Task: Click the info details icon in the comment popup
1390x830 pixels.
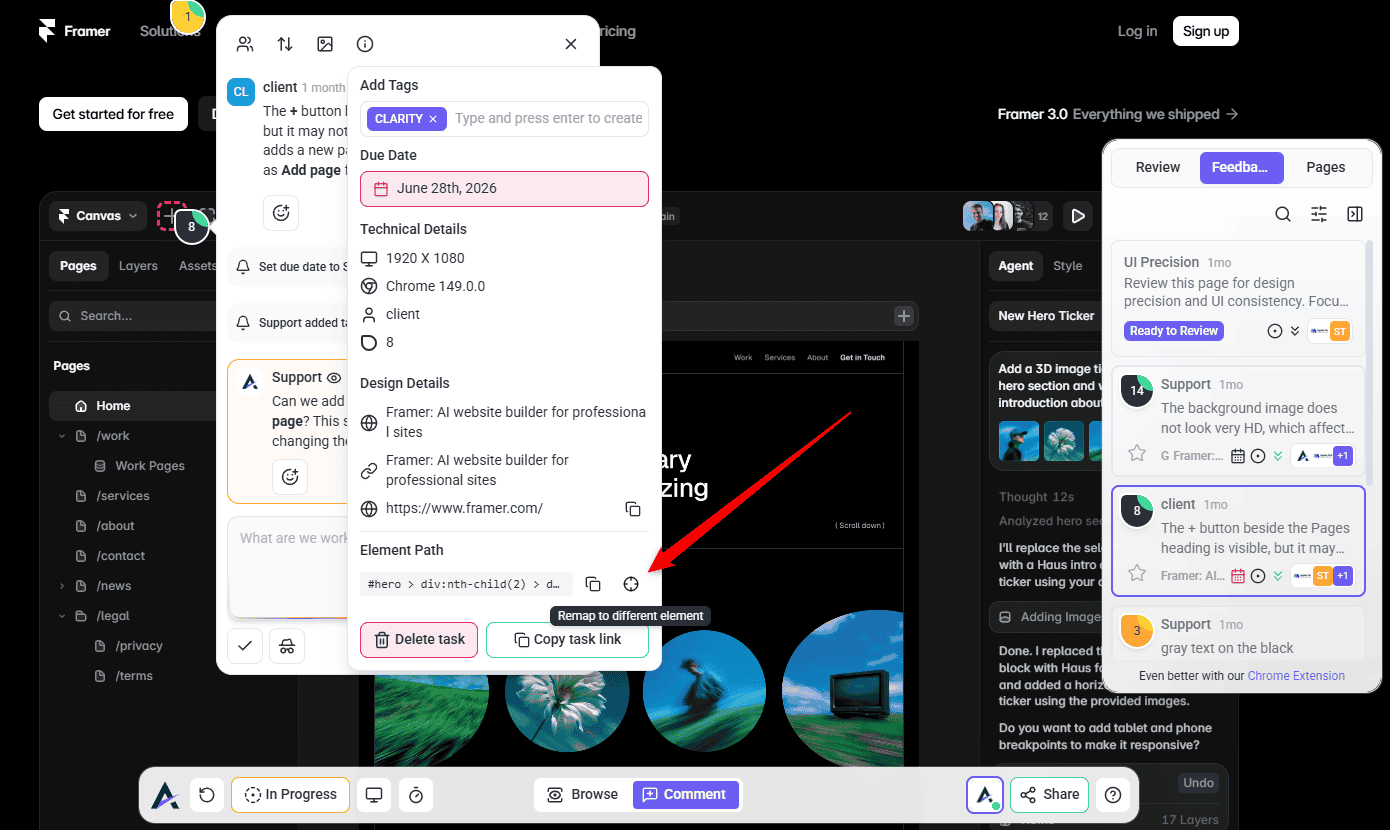Action: 365,44
